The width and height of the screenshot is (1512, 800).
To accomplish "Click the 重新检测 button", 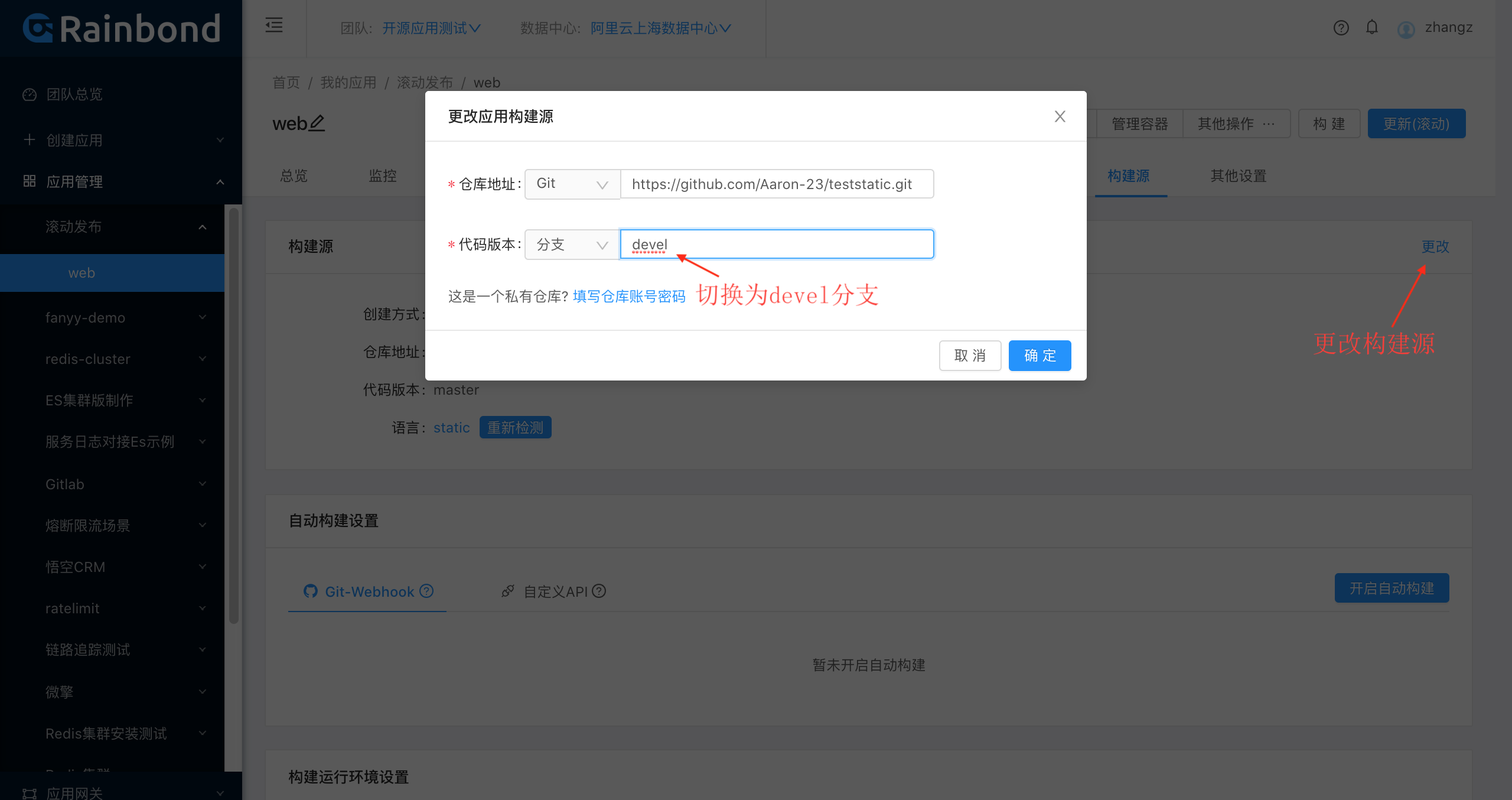I will (x=515, y=427).
